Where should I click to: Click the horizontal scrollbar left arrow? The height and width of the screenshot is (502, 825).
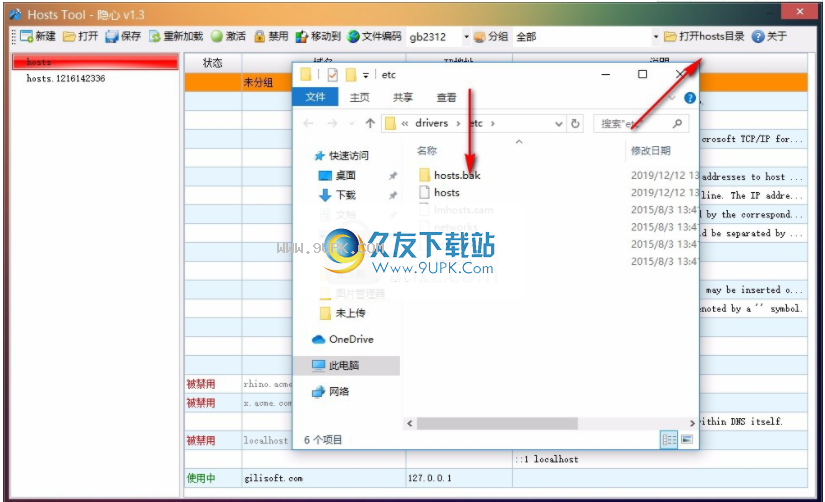tap(409, 423)
